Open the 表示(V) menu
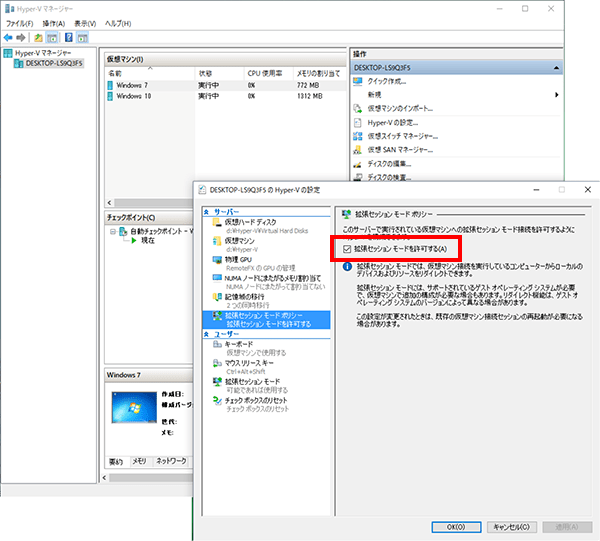This screenshot has width=600, height=541. coord(85,23)
